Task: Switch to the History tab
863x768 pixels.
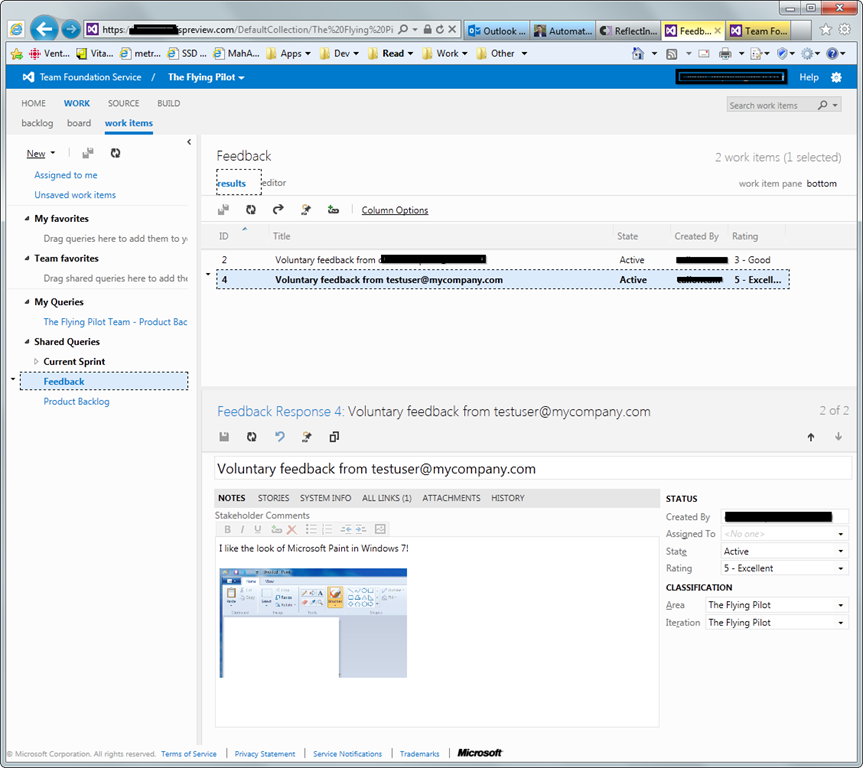Action: (x=507, y=498)
